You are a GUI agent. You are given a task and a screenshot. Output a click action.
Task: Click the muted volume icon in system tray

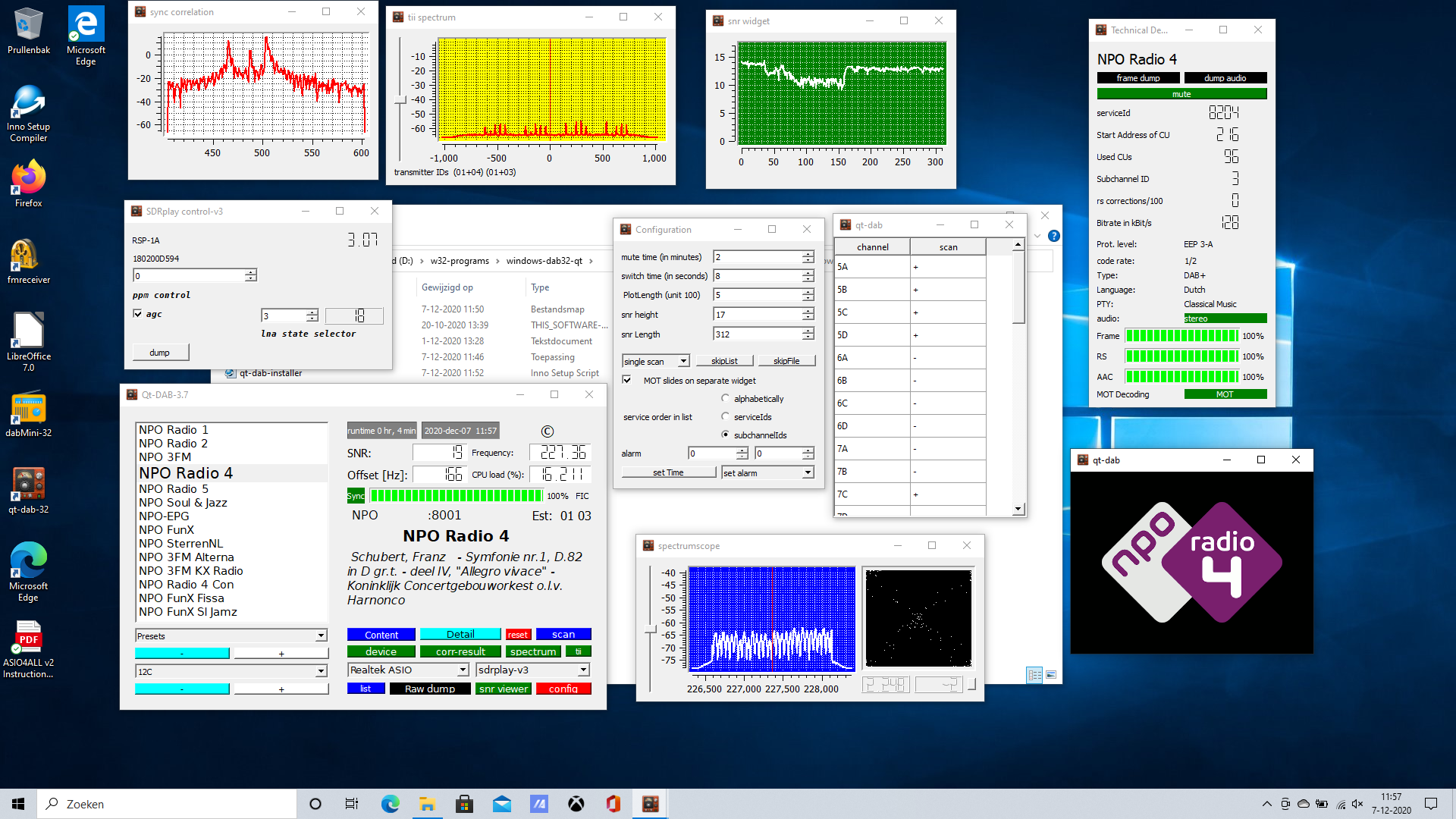[x=1357, y=804]
